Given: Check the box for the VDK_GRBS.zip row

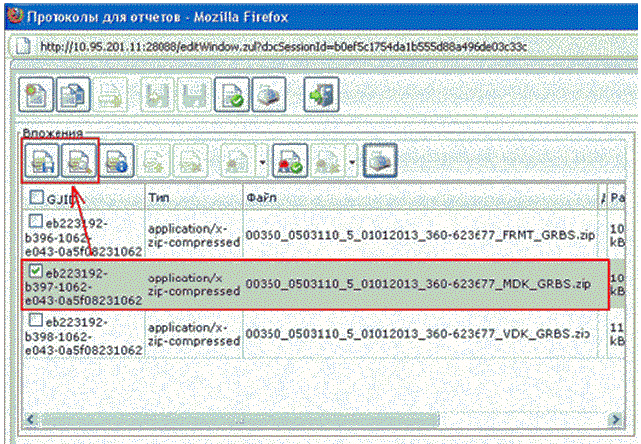Looking at the screenshot, I should [x=36, y=321].
